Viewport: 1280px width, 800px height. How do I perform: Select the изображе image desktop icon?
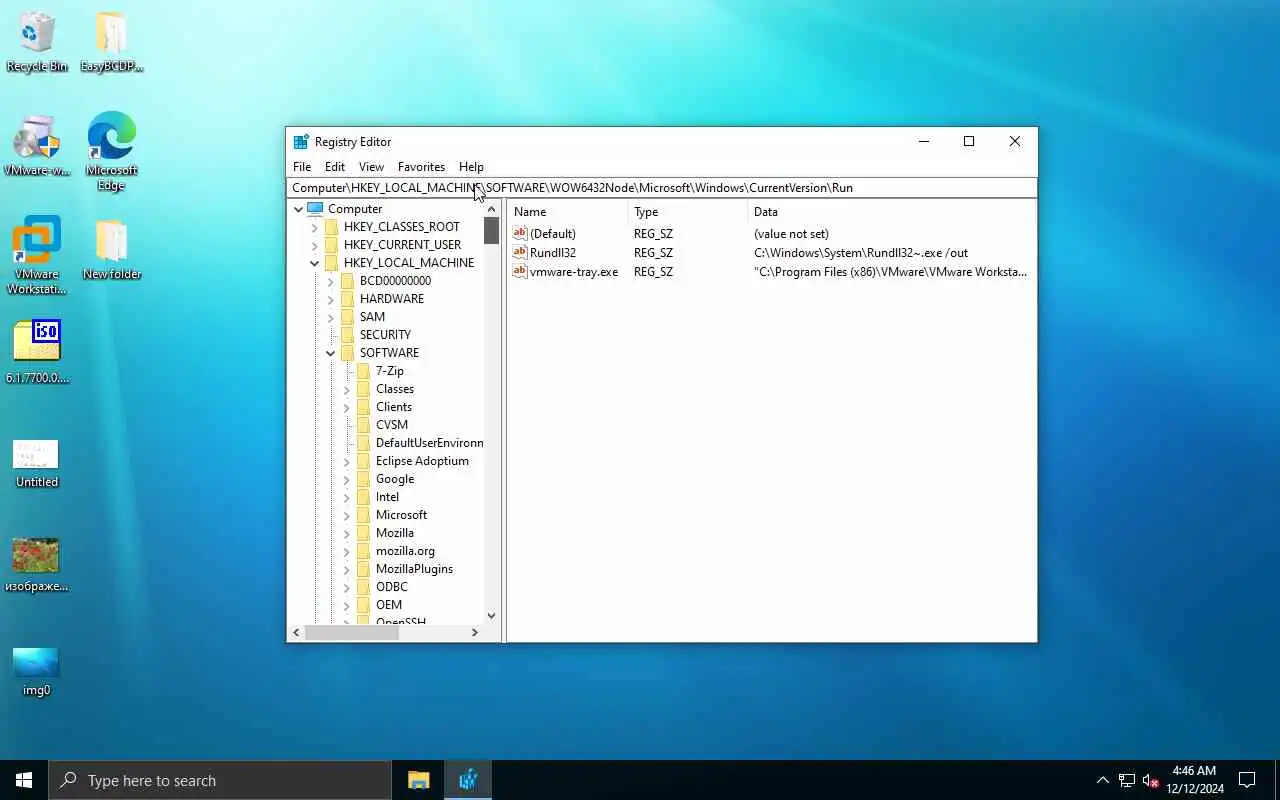37,565
